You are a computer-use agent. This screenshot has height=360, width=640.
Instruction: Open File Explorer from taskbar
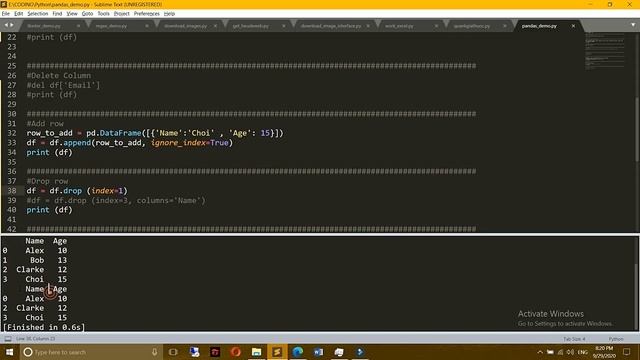click(x=256, y=352)
